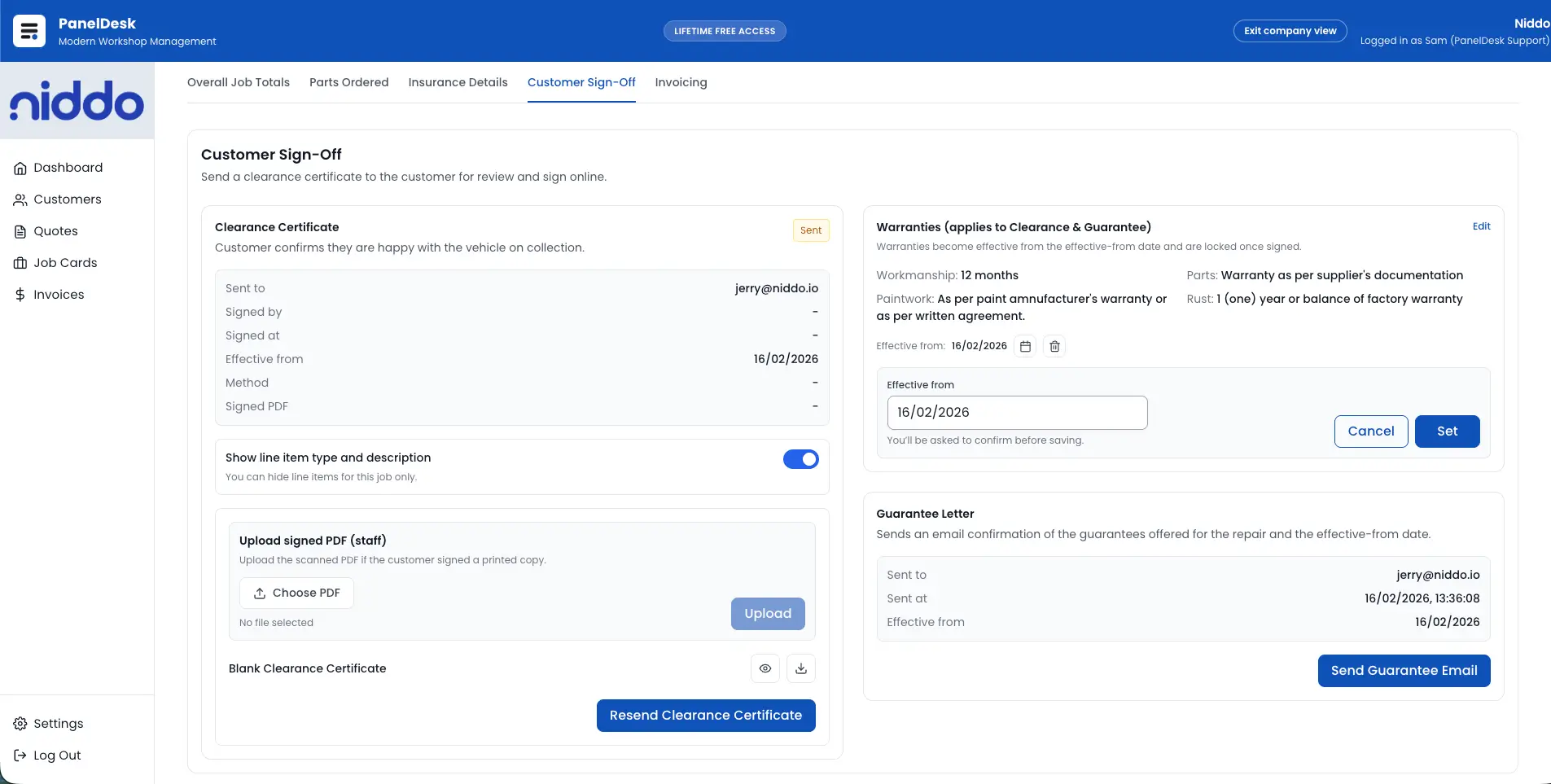This screenshot has height=784, width=1551.
Task: Click Edit link in Warranties section
Action: (1481, 226)
